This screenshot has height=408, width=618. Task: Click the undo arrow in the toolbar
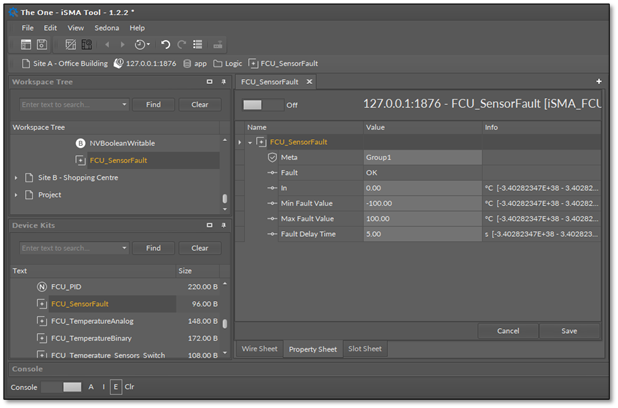[x=165, y=45]
